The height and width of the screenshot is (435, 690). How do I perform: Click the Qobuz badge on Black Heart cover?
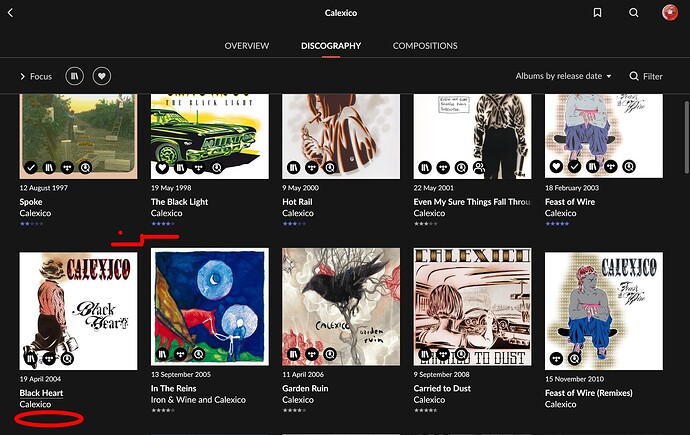tap(67, 359)
